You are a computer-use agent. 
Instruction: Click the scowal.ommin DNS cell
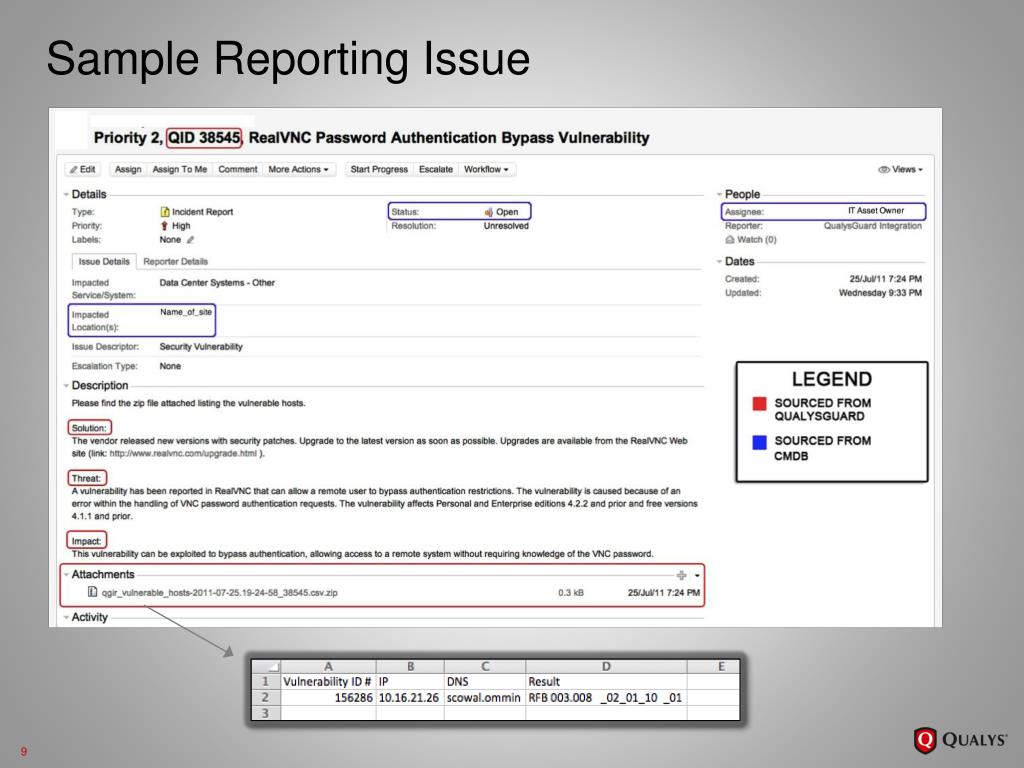(x=485, y=697)
